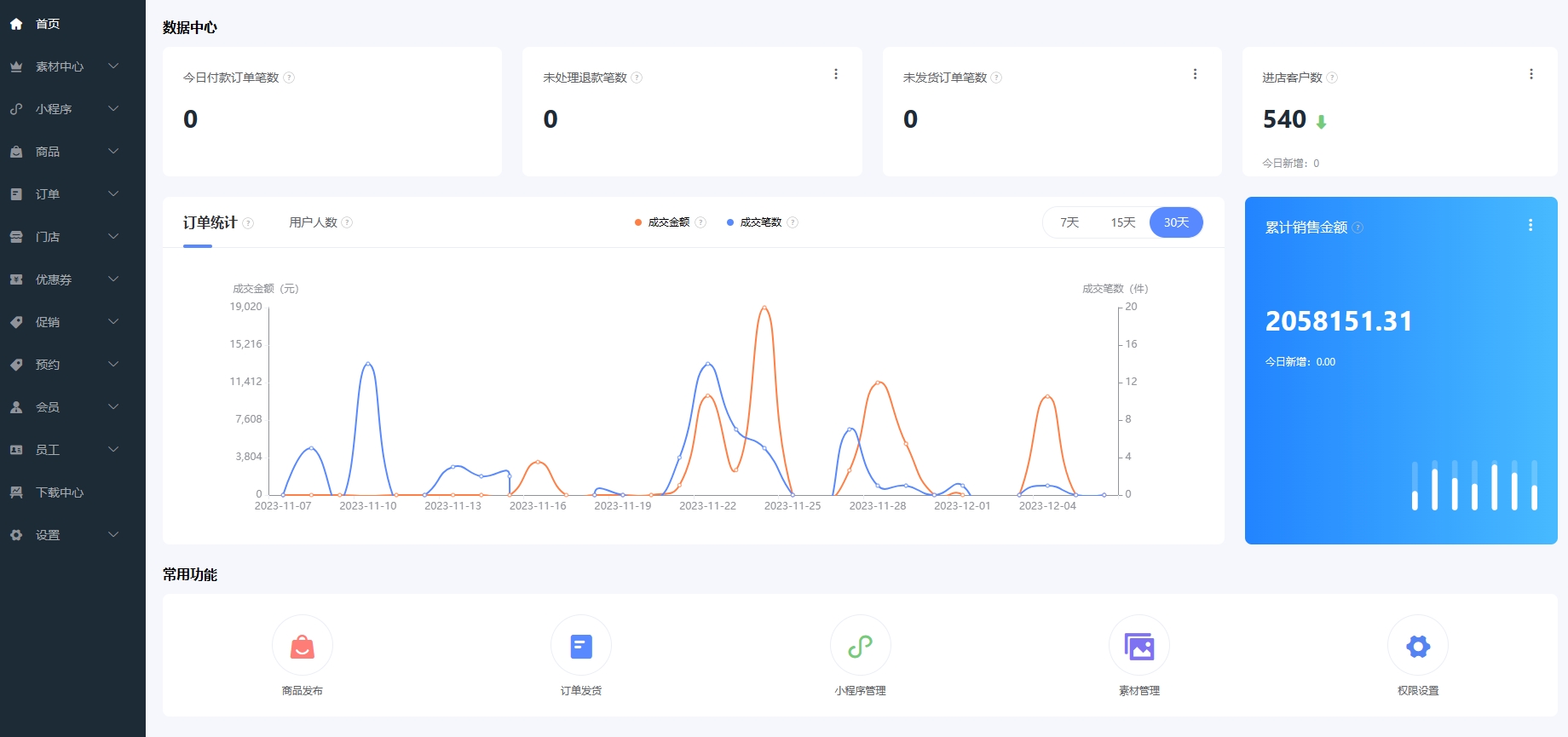Expand 商品 menu chevron
The height and width of the screenshot is (737, 1568).
[113, 152]
